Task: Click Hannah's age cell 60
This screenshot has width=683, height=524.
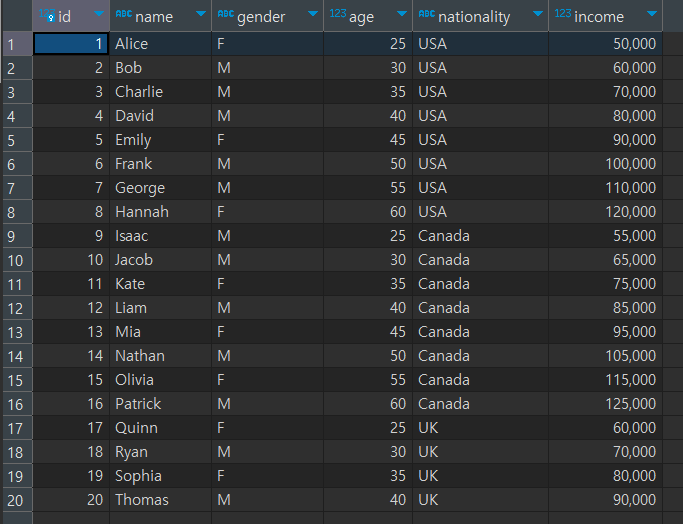Action: 368,212
